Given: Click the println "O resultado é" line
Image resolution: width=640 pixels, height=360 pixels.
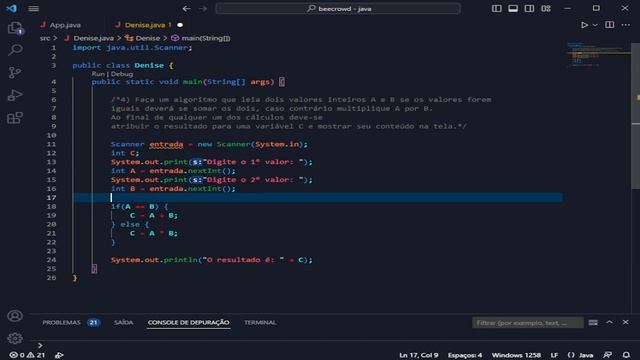Looking at the screenshot, I should tap(211, 260).
